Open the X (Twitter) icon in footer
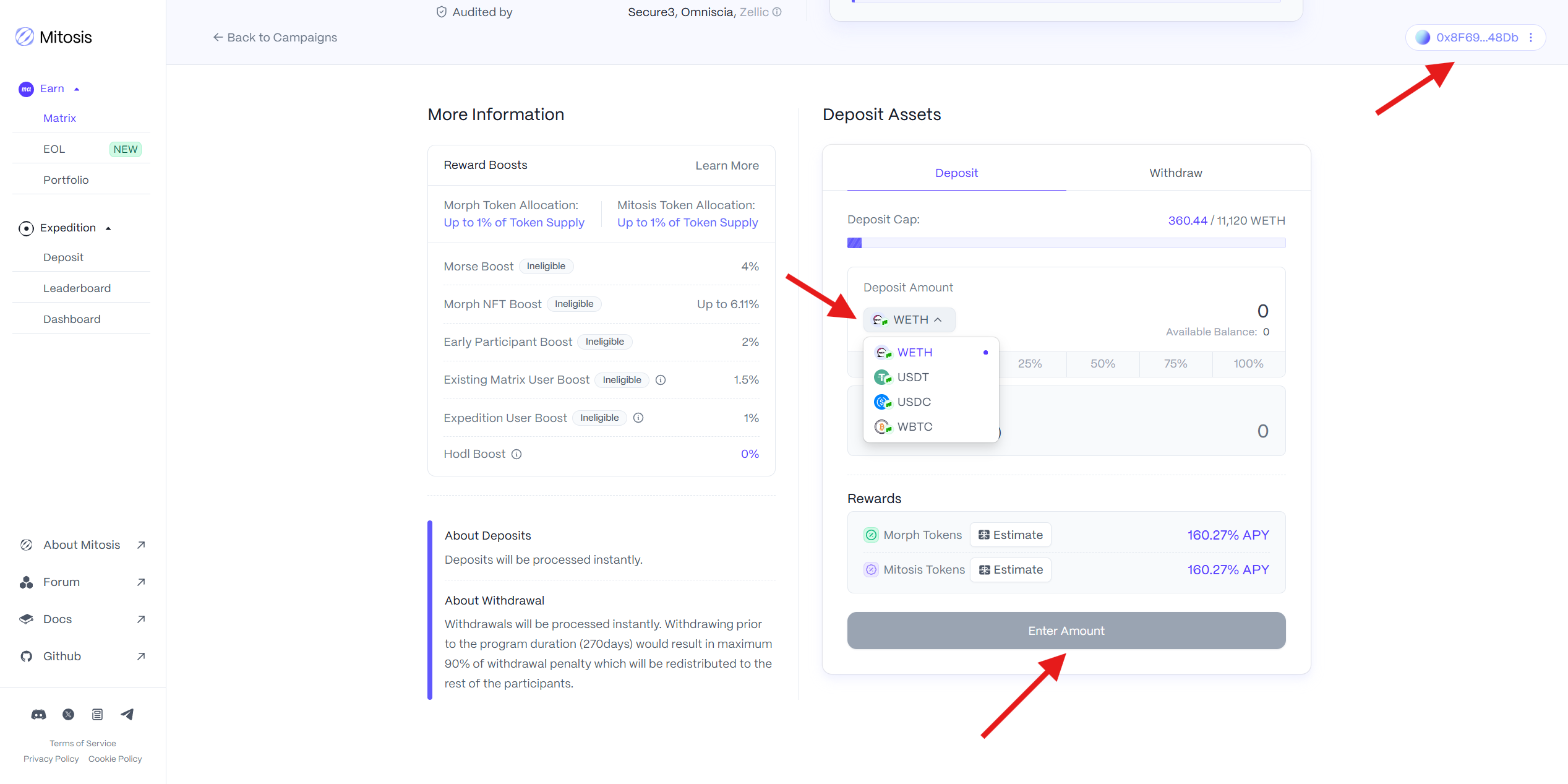Image resolution: width=1568 pixels, height=784 pixels. [x=69, y=715]
